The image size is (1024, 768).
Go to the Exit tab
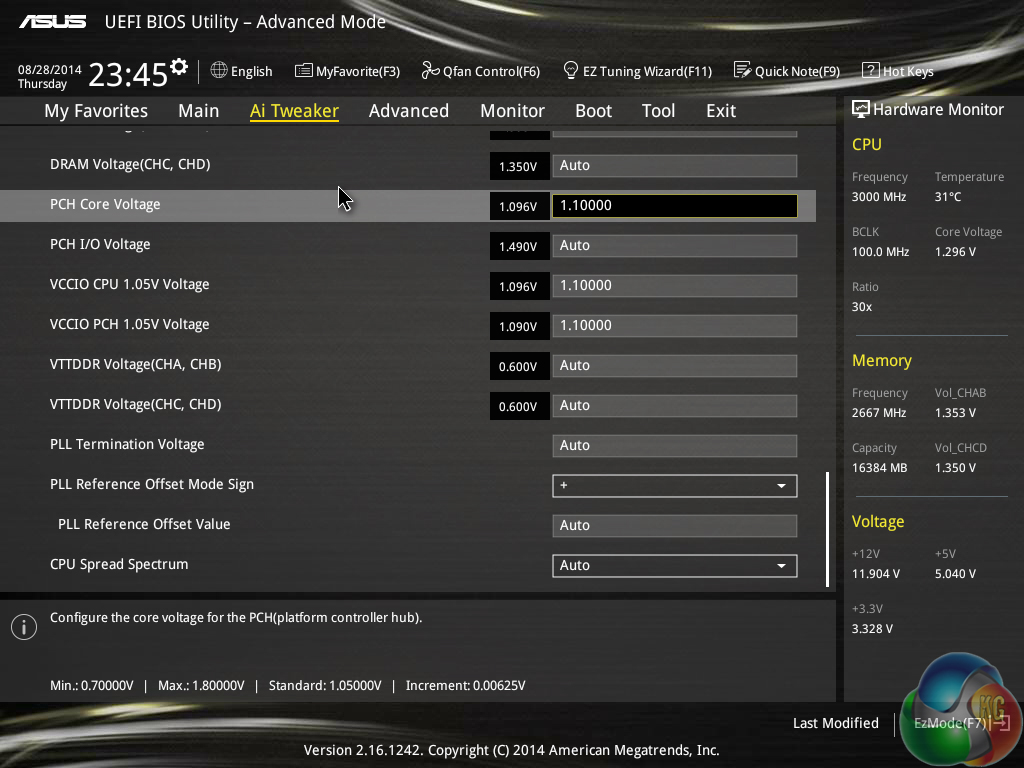coord(721,110)
